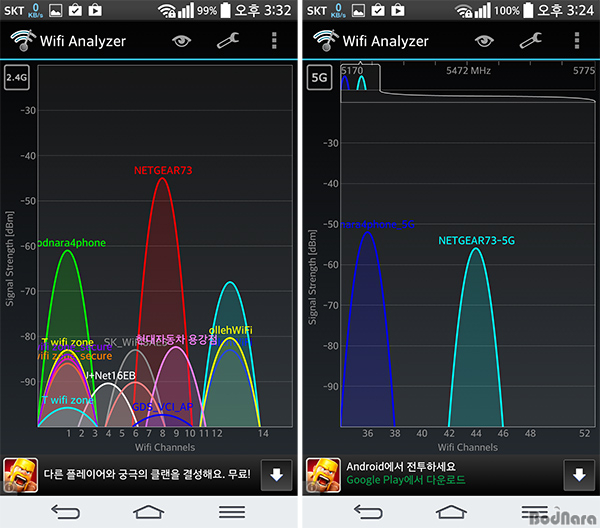The width and height of the screenshot is (600, 528).
Task: Select NETGEAR73-5G network label
Action: (x=476, y=240)
